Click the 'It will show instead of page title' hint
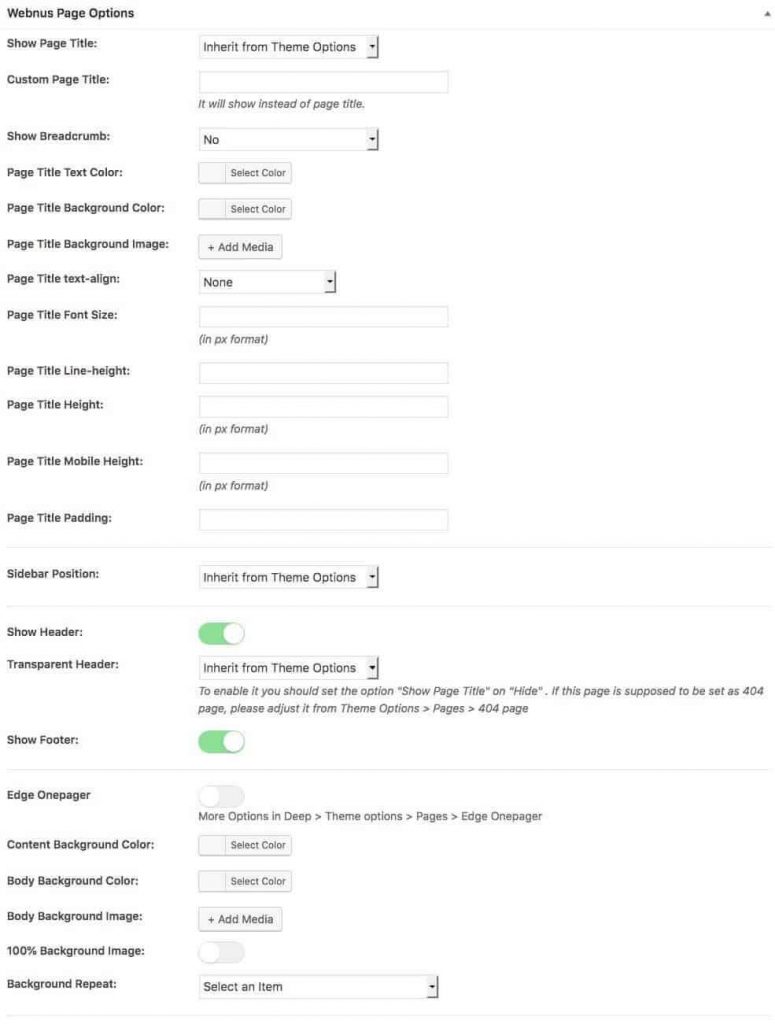The width and height of the screenshot is (775, 1024). (281, 104)
